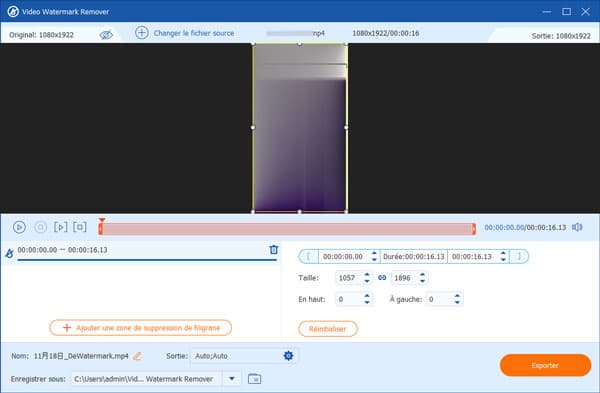Click the 'Sortie: 1080x1922' label
The height and width of the screenshot is (393, 600).
coord(561,36)
